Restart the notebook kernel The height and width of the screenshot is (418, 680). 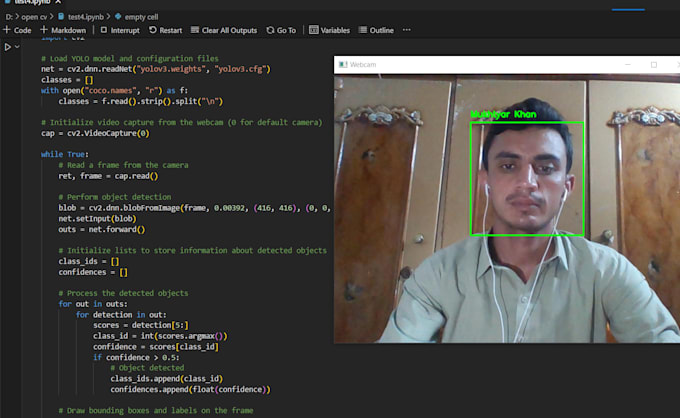pos(166,30)
